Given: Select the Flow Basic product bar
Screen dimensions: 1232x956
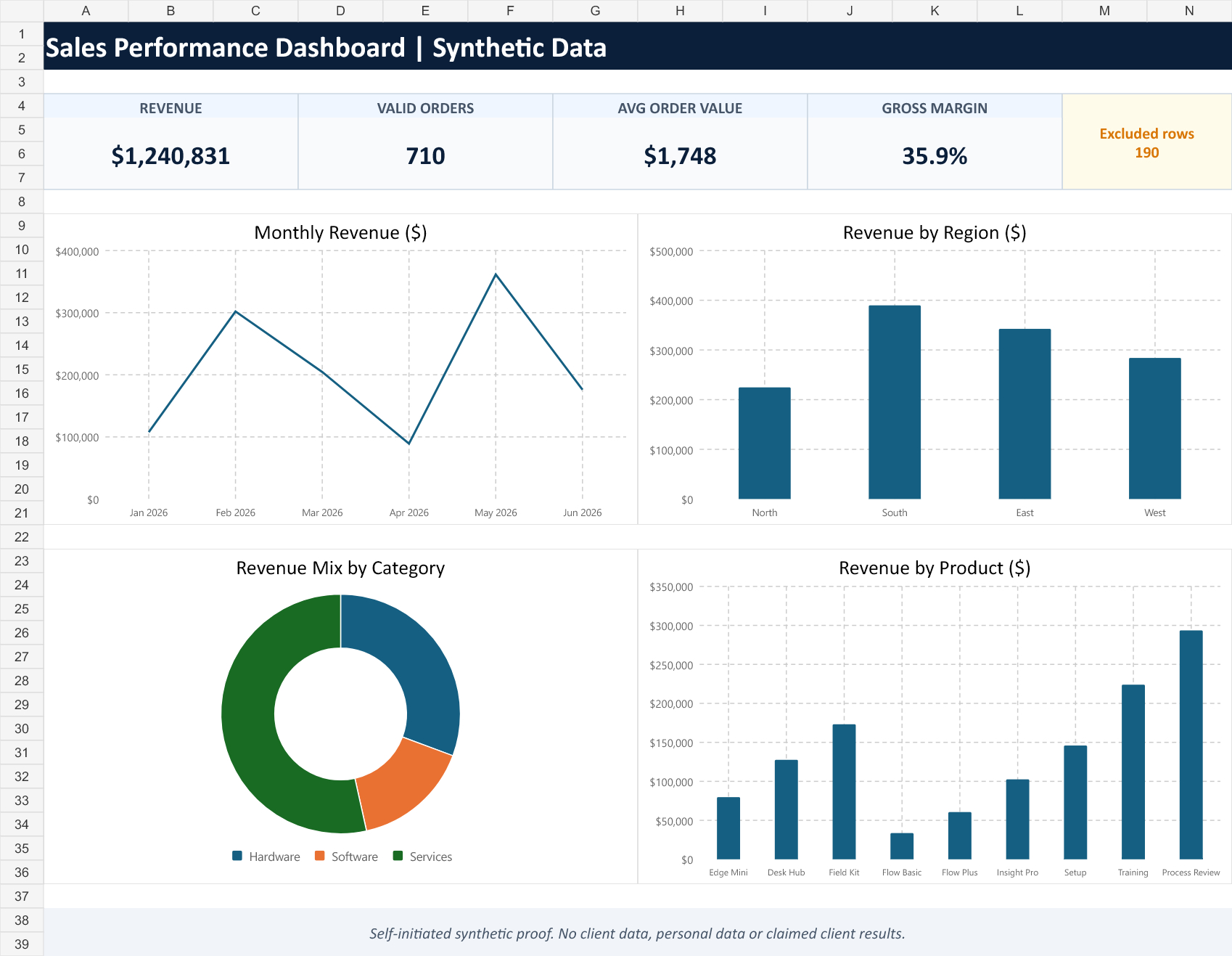Looking at the screenshot, I should click(x=902, y=846).
